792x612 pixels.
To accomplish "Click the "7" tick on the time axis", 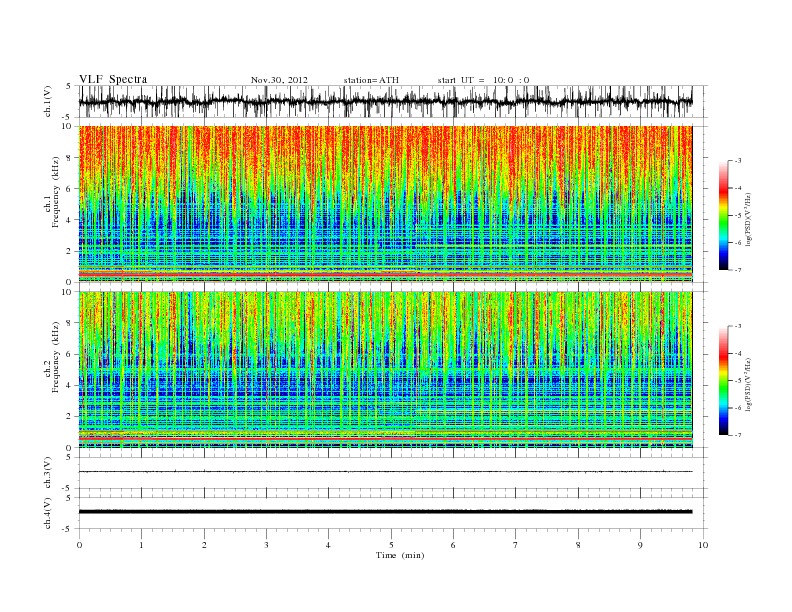I will (516, 545).
